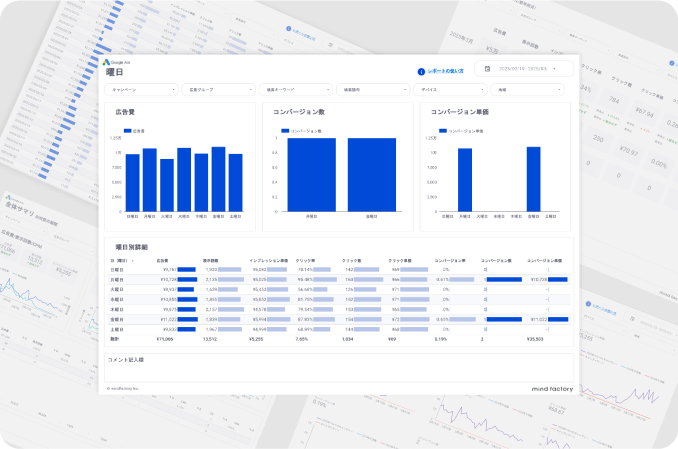Image resolution: width=678 pixels, height=449 pixels.
Task: Click the 曜日別詳細 table title
Action: click(131, 247)
